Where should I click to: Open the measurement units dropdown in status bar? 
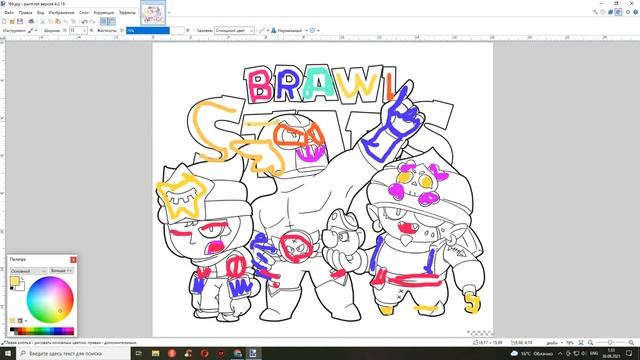click(554, 343)
